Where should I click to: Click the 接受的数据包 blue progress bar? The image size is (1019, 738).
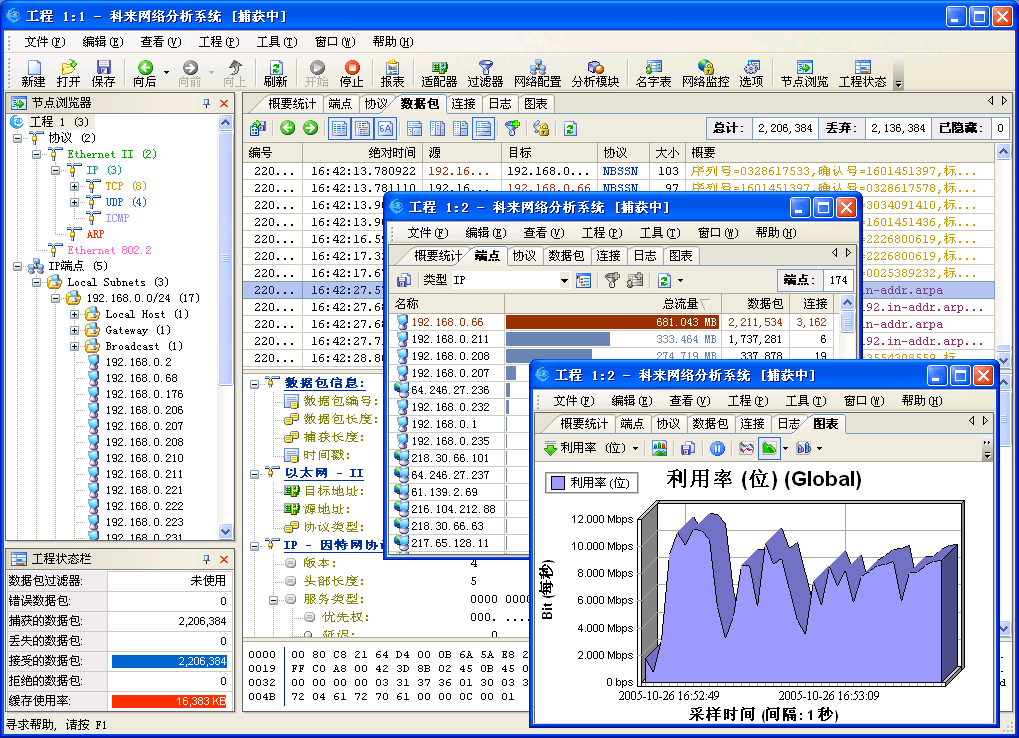click(x=169, y=661)
